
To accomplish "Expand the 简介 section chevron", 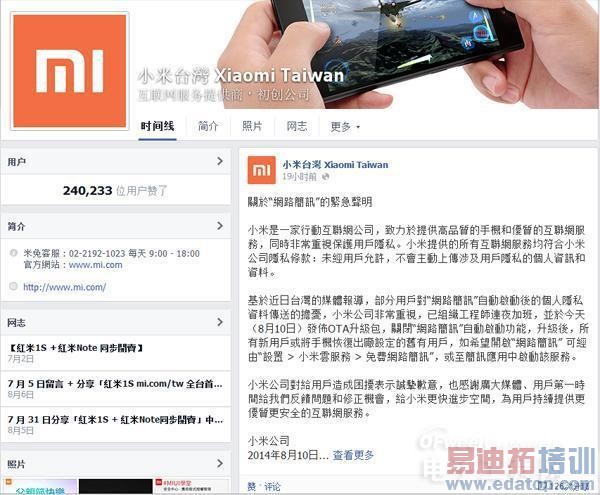I will [x=220, y=226].
